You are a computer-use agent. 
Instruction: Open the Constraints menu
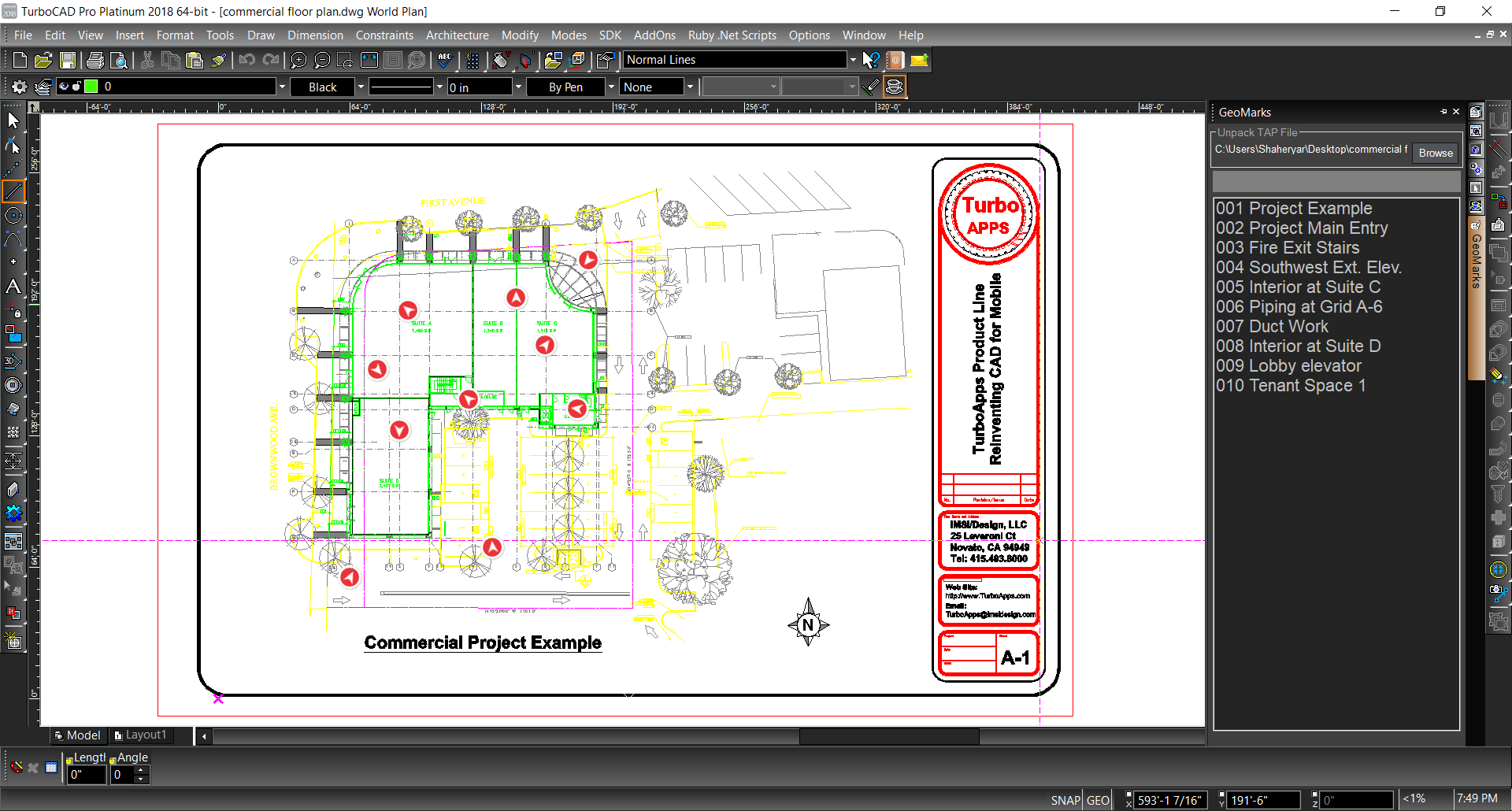(x=384, y=35)
